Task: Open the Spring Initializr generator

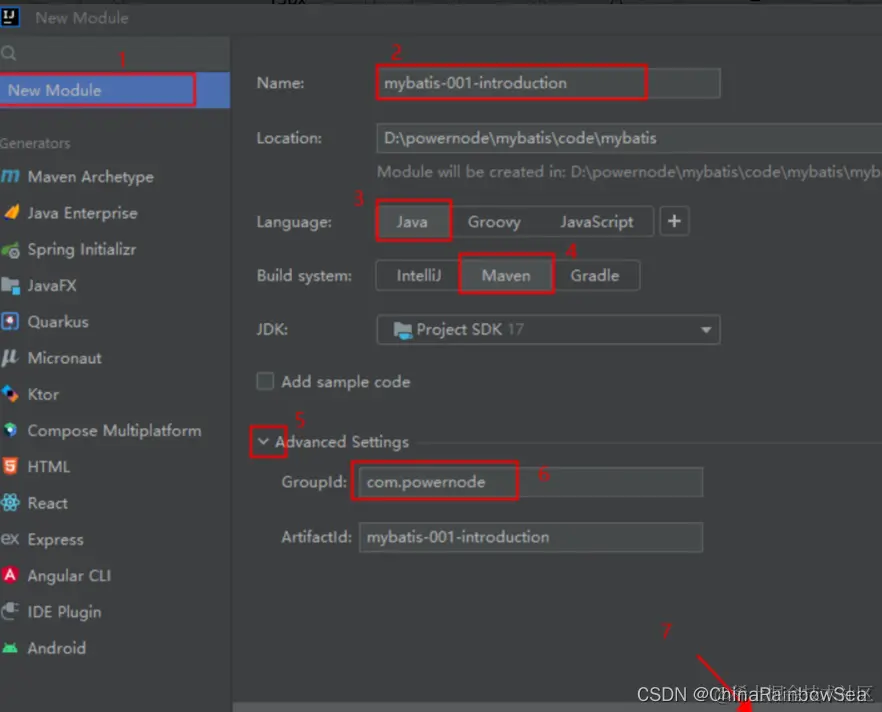Action: tap(115, 249)
